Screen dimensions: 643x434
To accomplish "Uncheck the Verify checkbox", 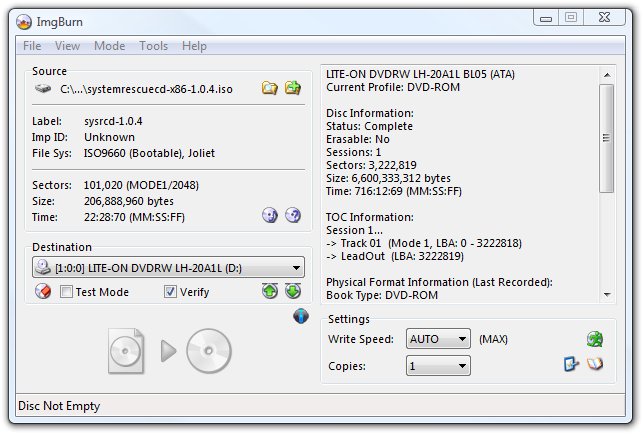I will (170, 292).
